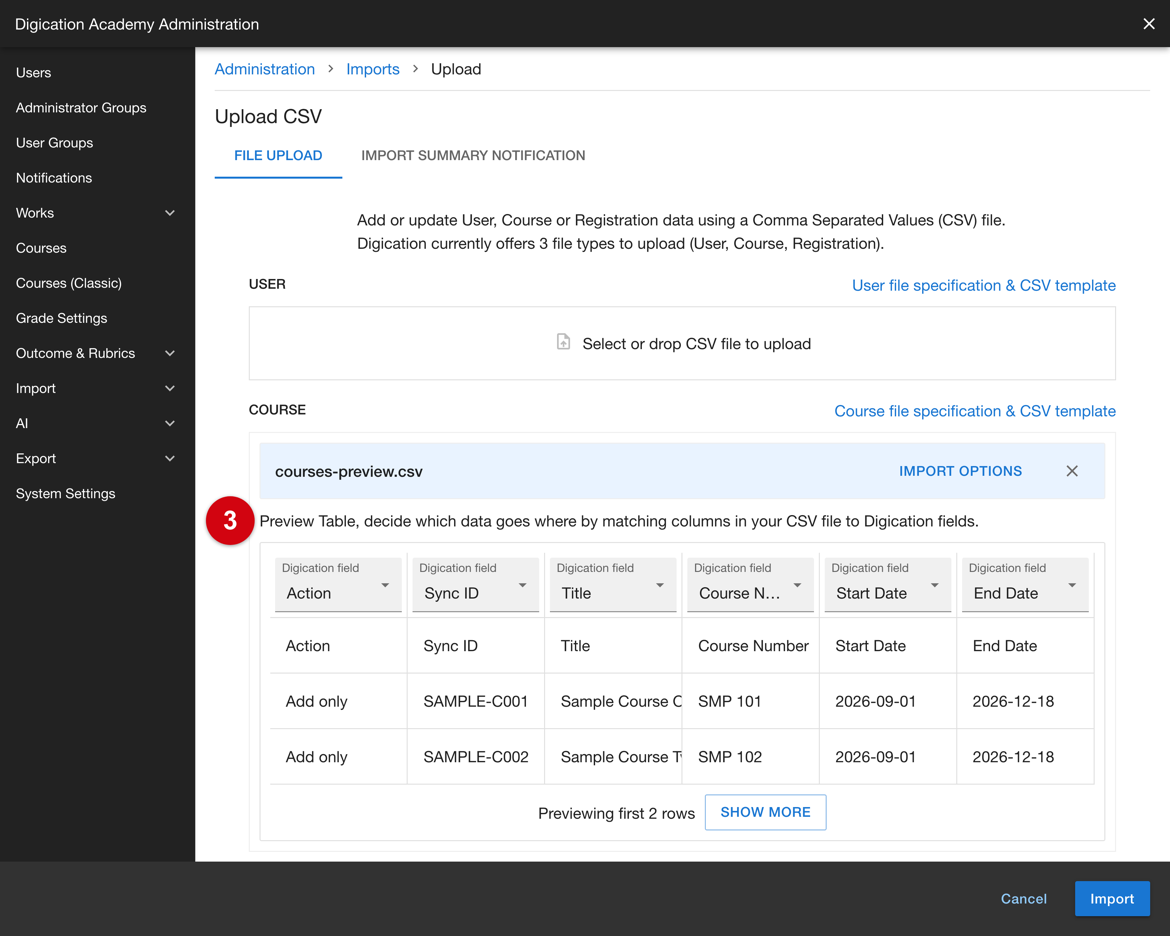Switch to the File Upload tab
The image size is (1170, 936).
(x=278, y=155)
